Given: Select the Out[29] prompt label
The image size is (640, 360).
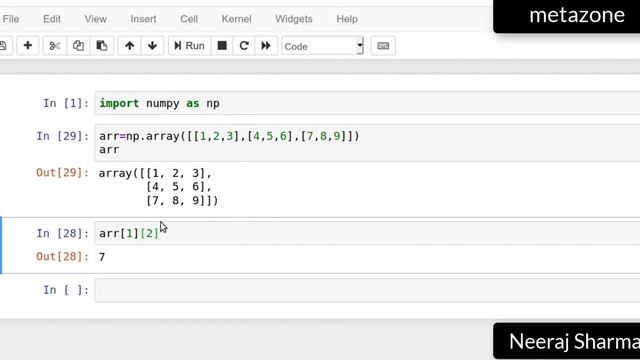Looking at the screenshot, I should [x=62, y=173].
